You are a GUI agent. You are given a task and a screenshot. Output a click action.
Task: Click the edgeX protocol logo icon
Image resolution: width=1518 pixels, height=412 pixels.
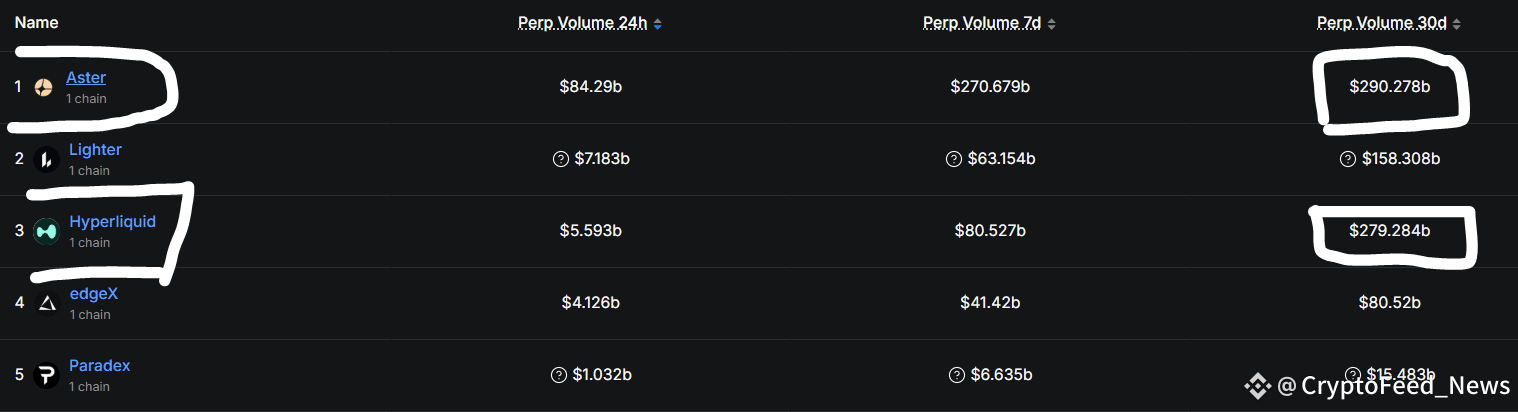[x=46, y=303]
